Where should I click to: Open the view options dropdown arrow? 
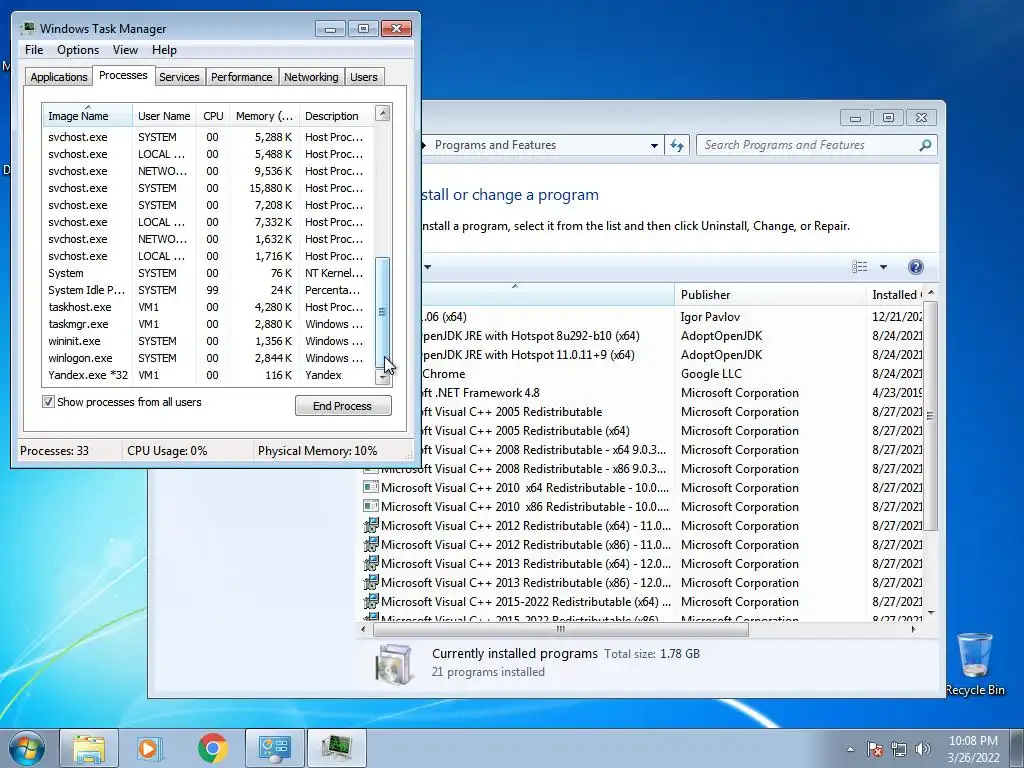[884, 266]
